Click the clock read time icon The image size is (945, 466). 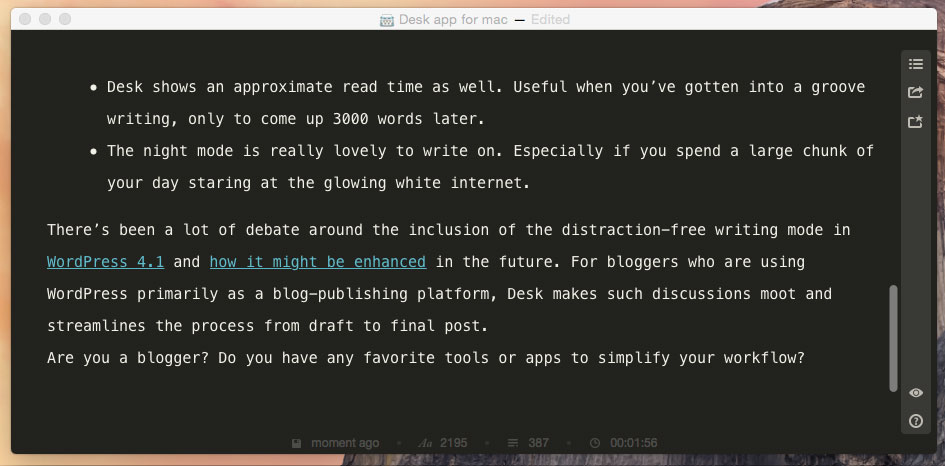point(595,443)
